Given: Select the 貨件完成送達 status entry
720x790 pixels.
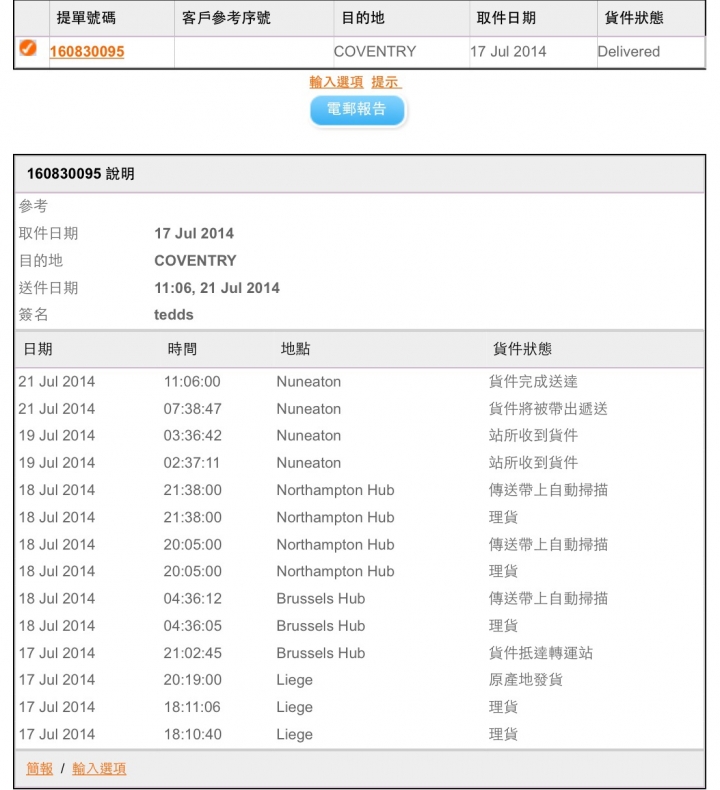Looking at the screenshot, I should (533, 382).
